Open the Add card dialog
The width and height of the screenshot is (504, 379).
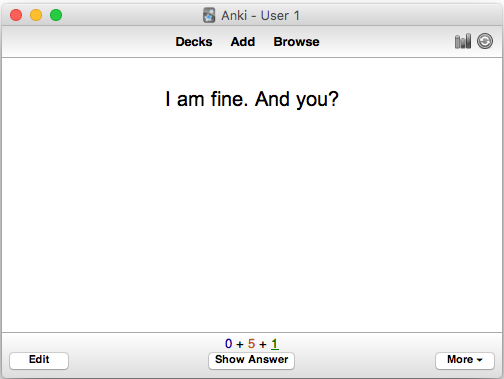tap(243, 42)
